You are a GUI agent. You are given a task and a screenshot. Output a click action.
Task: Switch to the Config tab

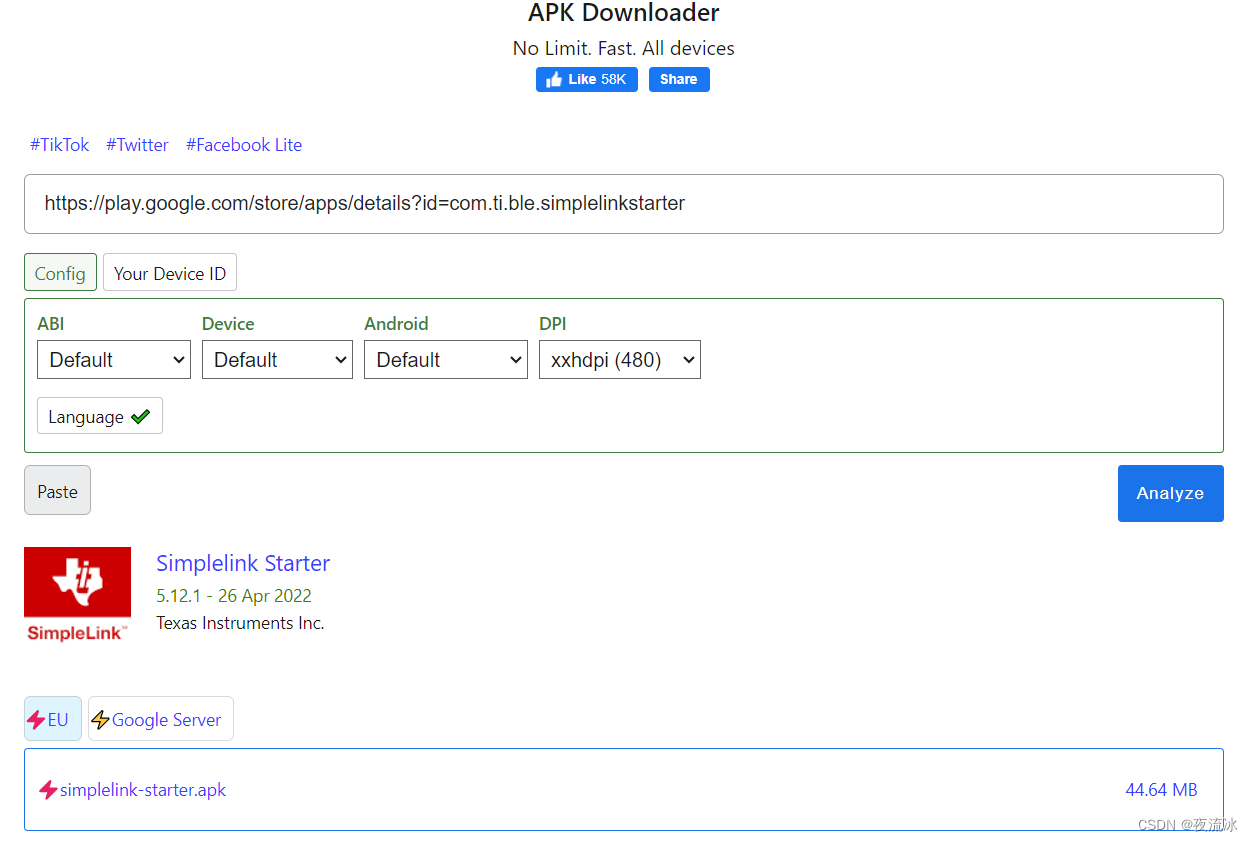coord(60,273)
